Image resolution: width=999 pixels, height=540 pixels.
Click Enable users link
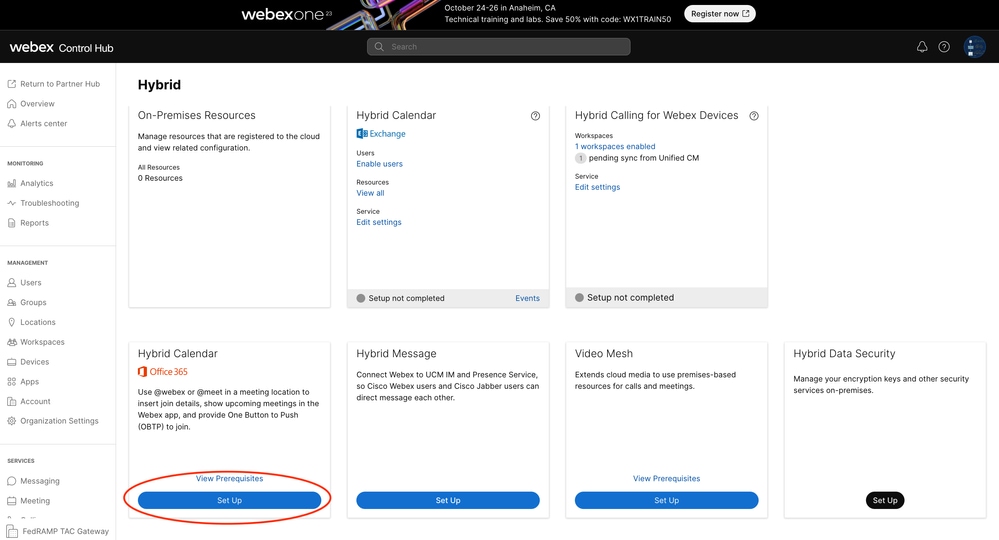379,164
